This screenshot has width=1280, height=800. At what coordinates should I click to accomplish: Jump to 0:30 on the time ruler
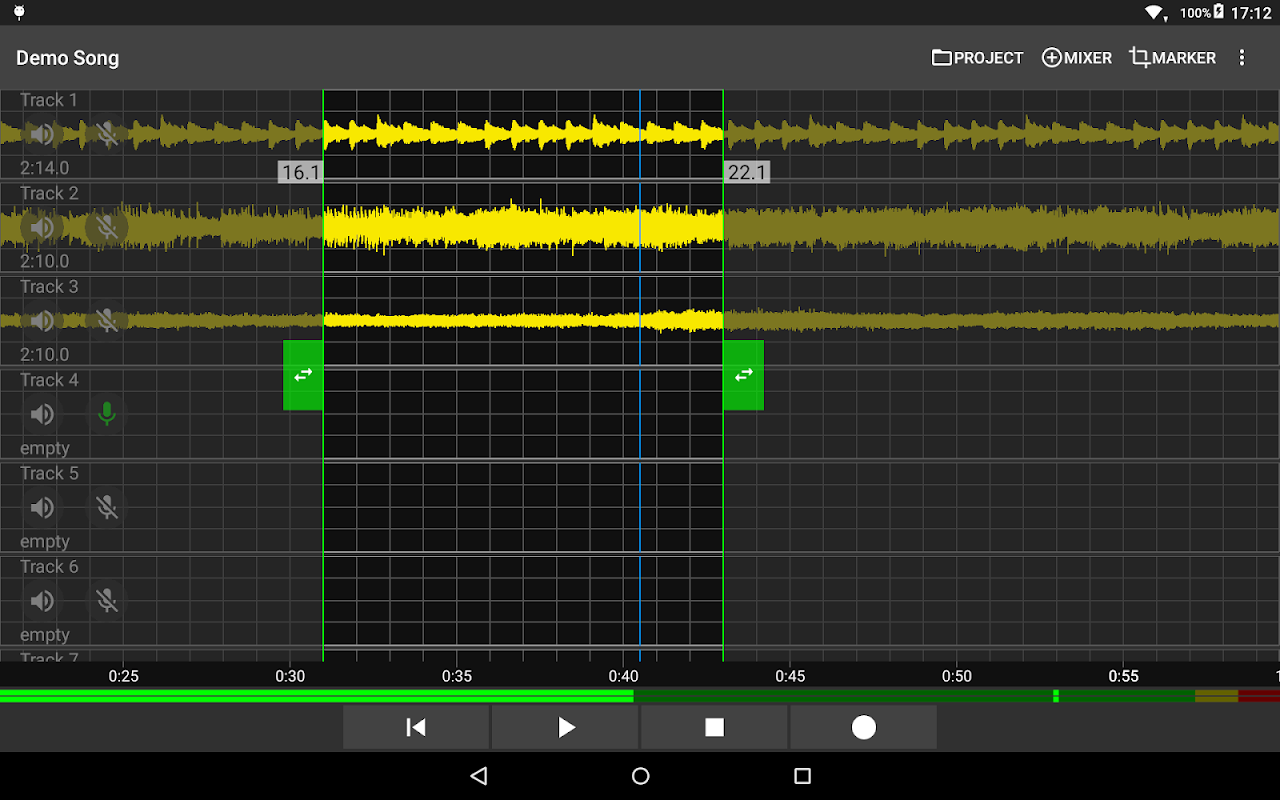click(x=290, y=676)
